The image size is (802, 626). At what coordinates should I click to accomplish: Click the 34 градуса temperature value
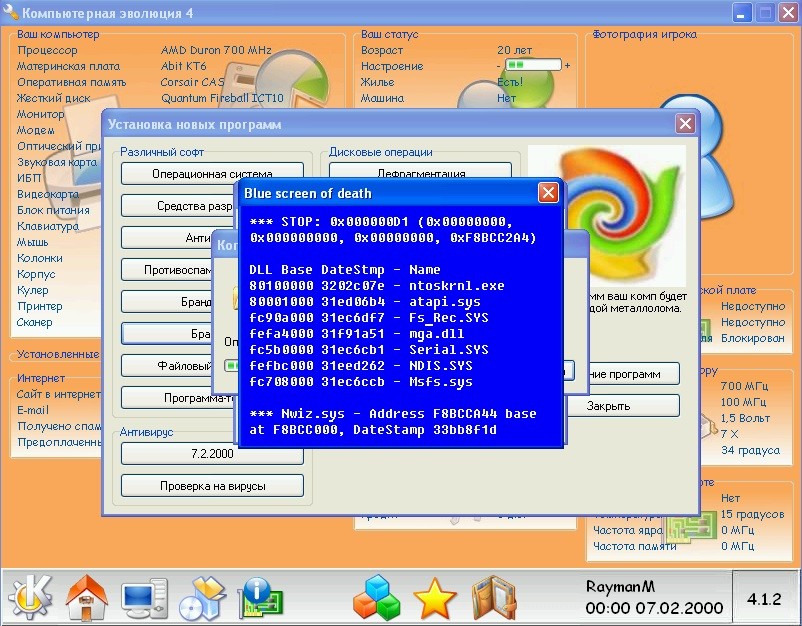click(750, 450)
